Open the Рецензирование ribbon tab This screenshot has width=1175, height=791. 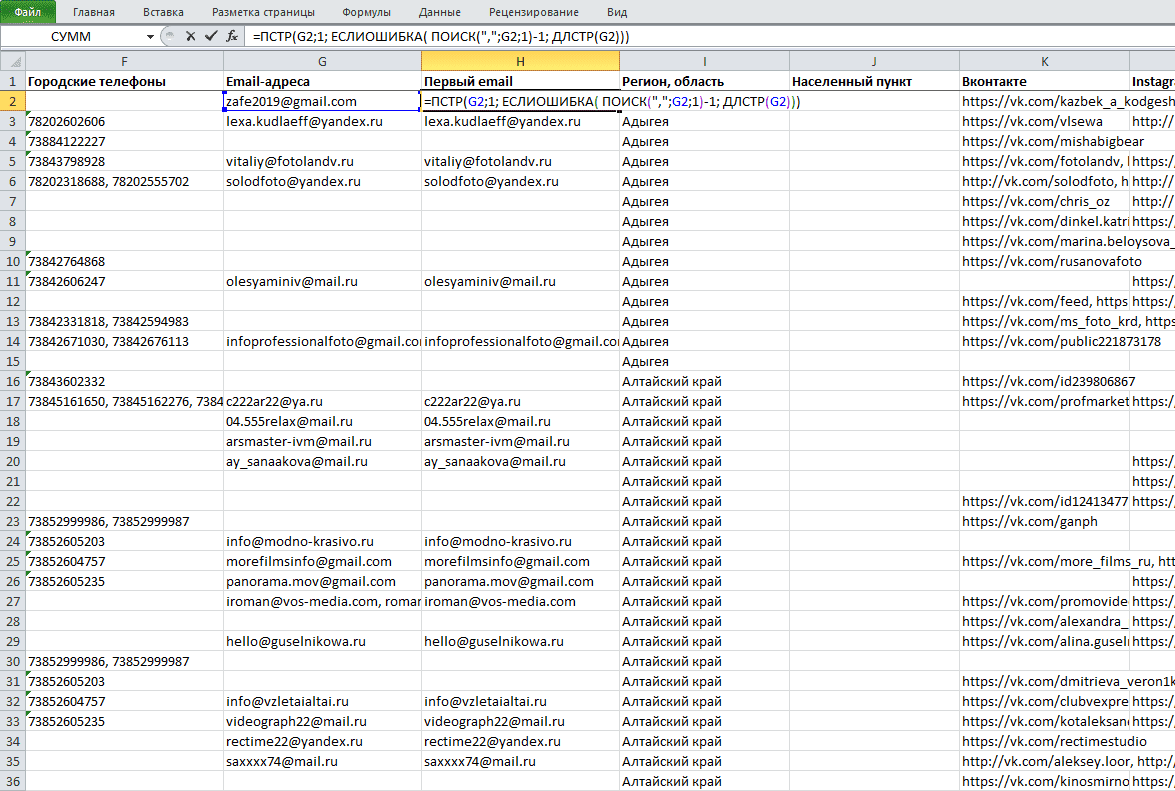[534, 12]
